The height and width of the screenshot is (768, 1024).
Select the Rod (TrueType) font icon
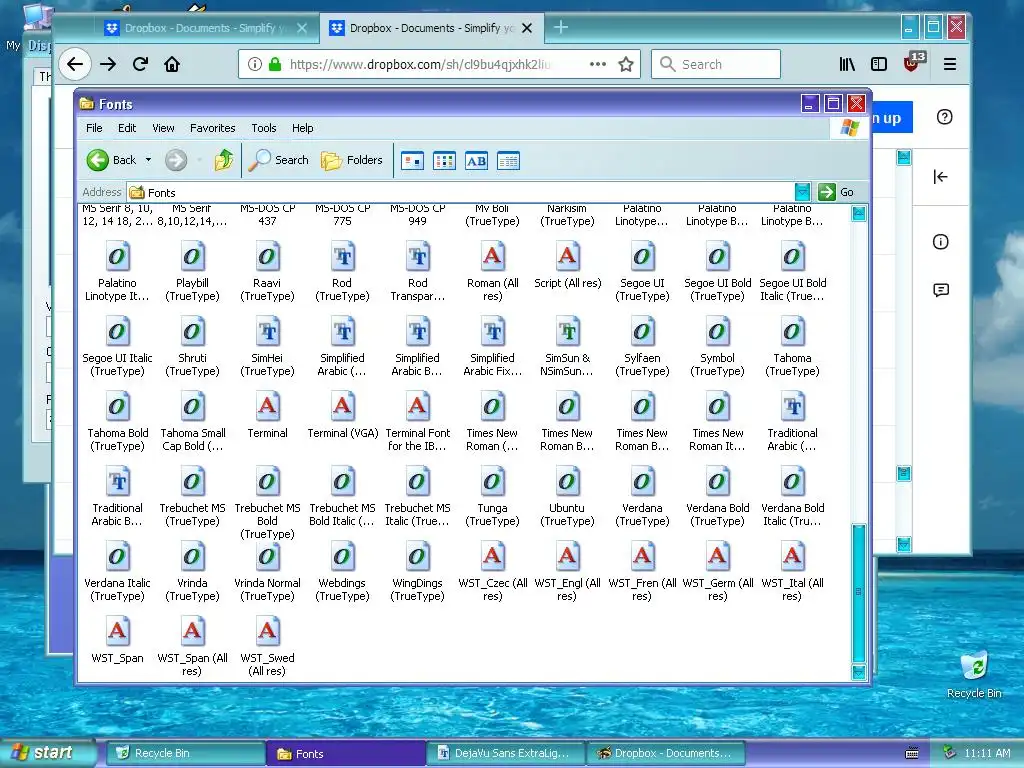(x=342, y=256)
